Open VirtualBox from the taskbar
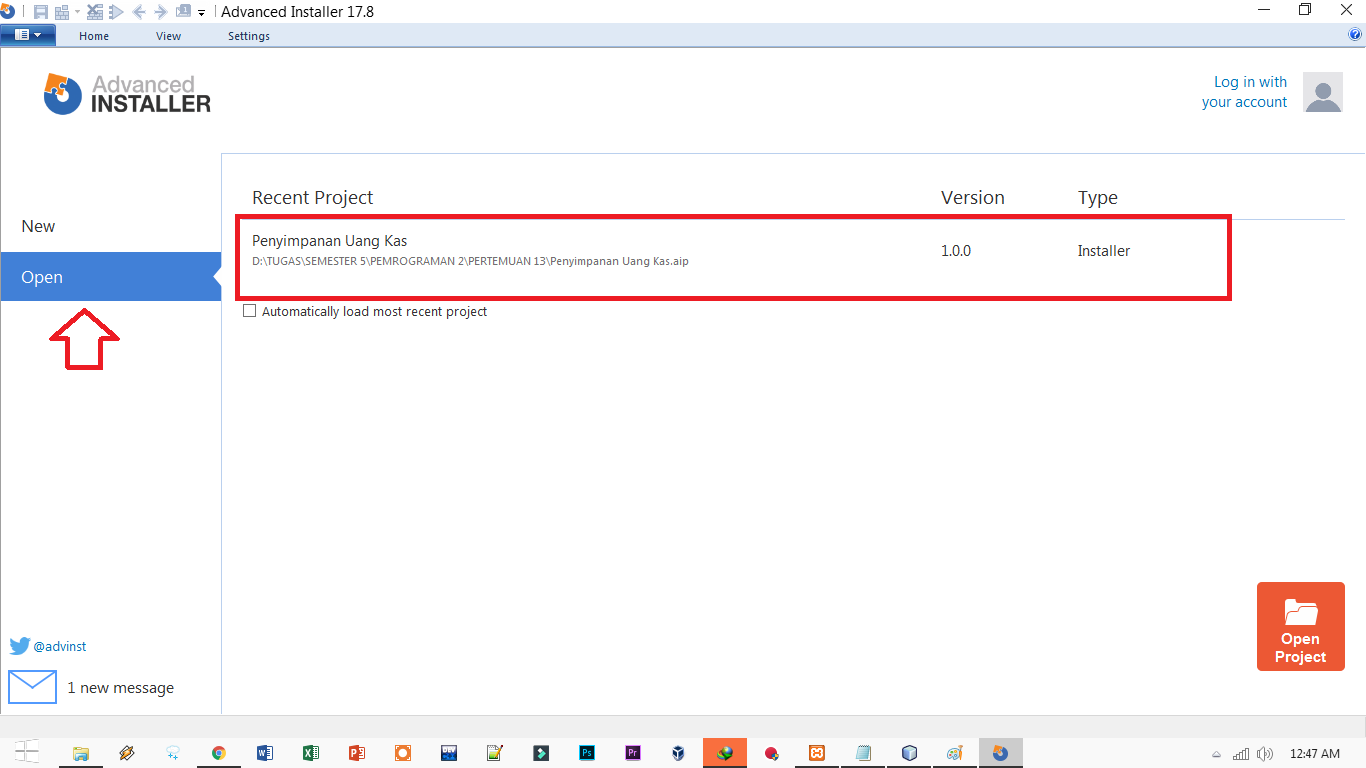The height and width of the screenshot is (768, 1366). [678, 753]
